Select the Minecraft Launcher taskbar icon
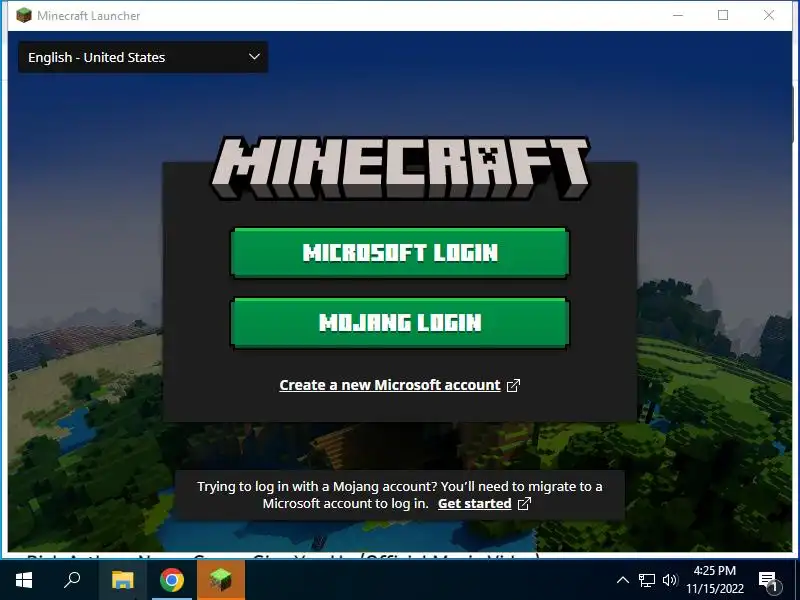This screenshot has height=600, width=800. pos(221,580)
